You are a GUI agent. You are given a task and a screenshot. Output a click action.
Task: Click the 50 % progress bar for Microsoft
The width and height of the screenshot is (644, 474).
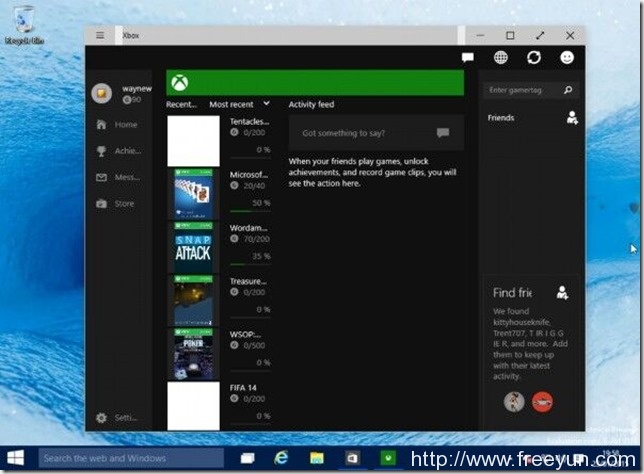[250, 211]
